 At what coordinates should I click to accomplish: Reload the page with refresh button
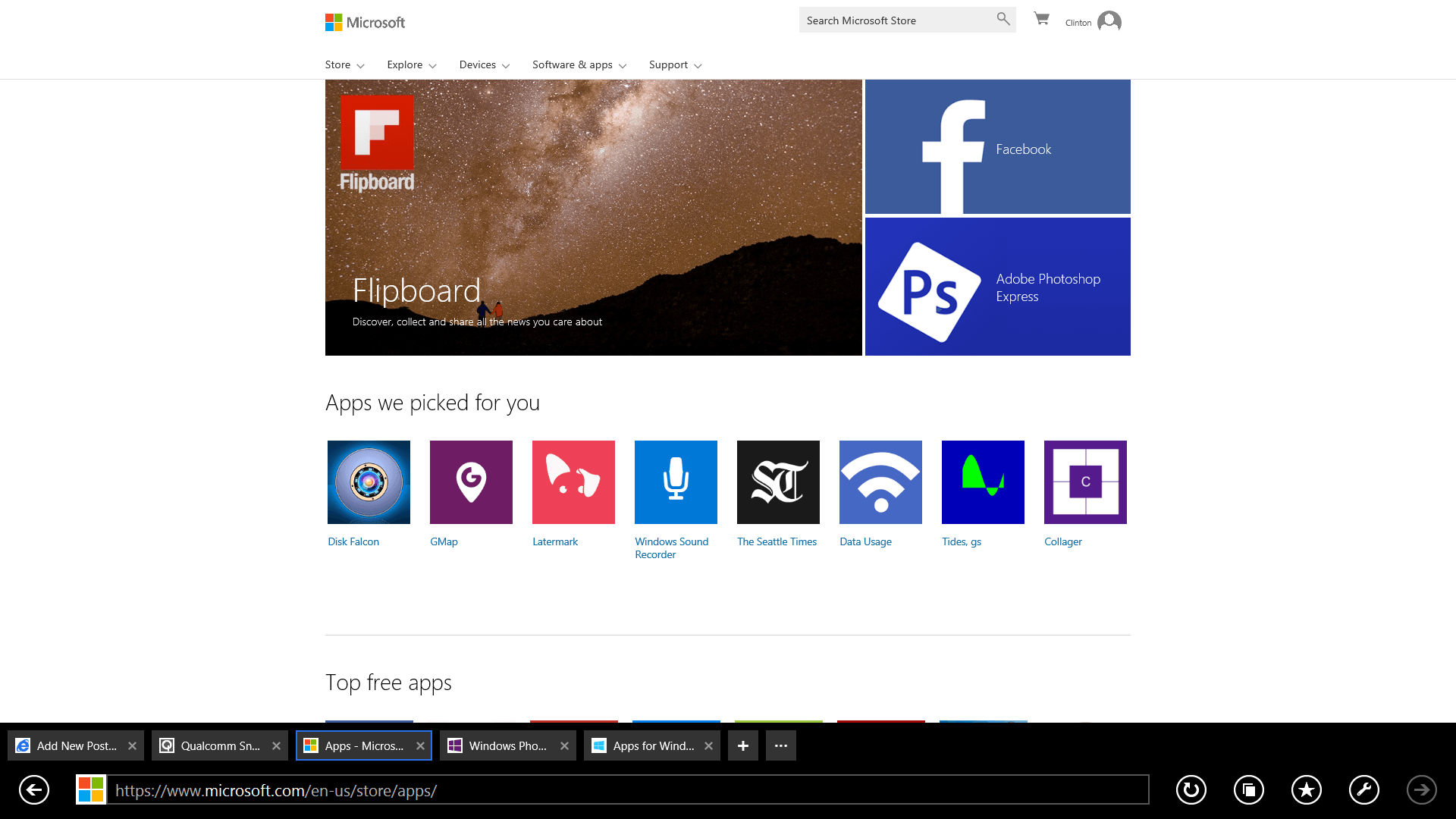tap(1191, 789)
